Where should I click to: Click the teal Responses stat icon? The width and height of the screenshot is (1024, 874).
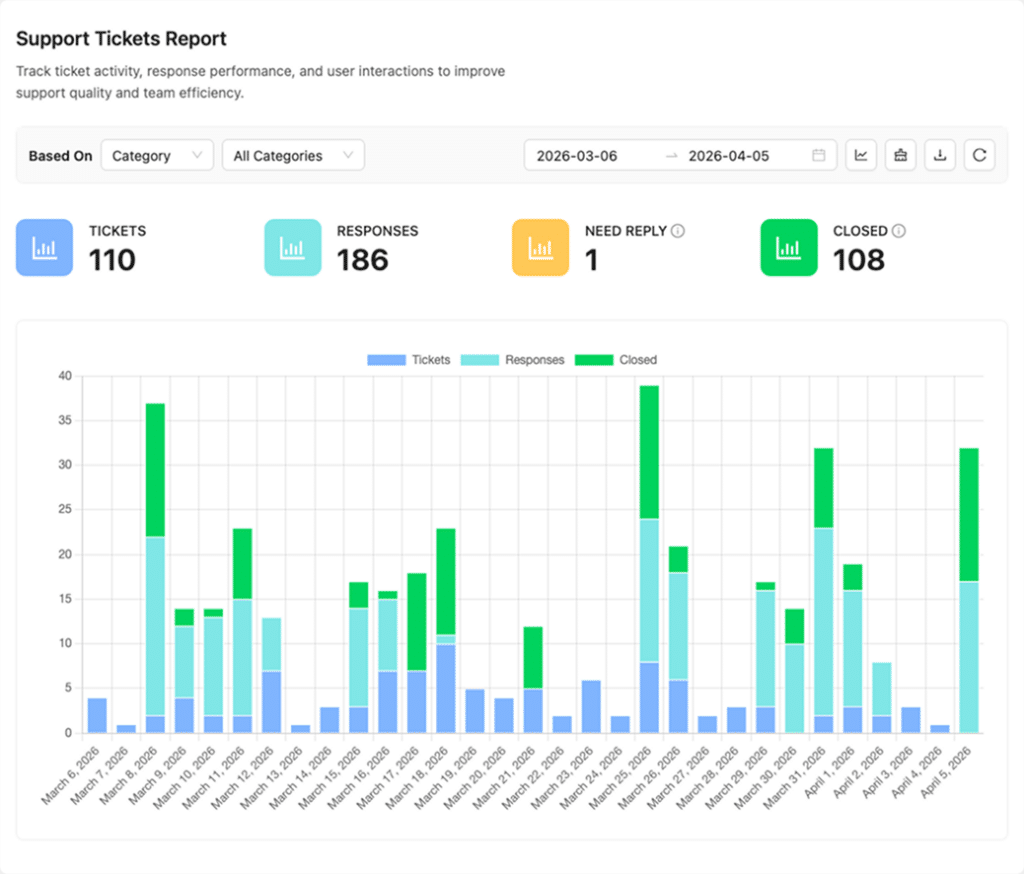292,247
